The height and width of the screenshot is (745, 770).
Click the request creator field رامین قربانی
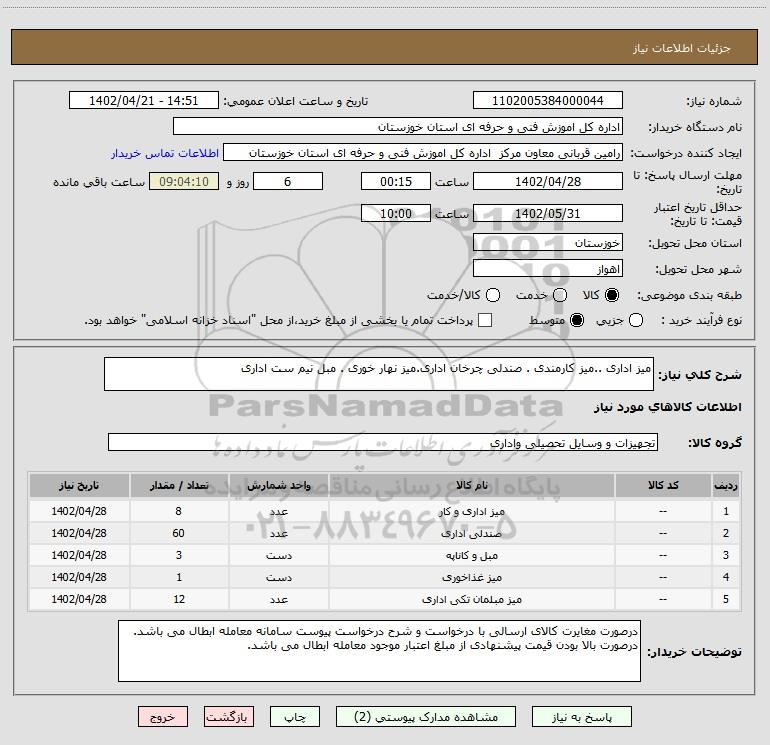point(423,153)
